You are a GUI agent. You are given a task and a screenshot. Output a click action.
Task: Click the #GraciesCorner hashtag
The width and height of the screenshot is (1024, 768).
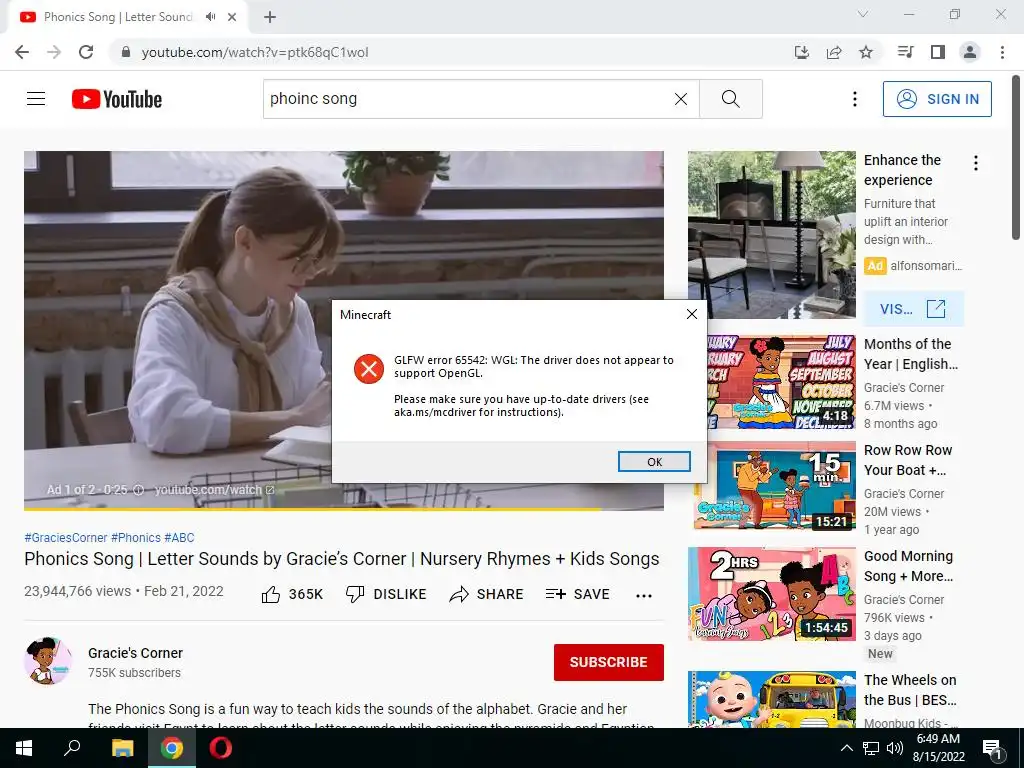(x=65, y=537)
